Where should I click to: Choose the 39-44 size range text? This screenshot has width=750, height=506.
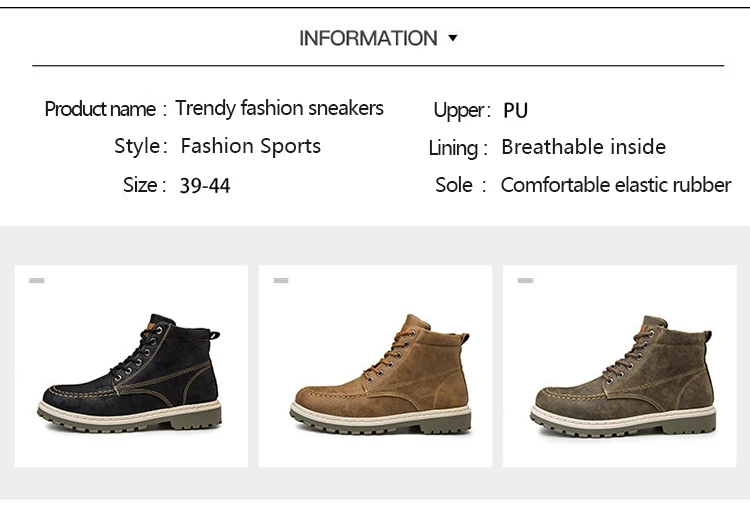point(205,186)
